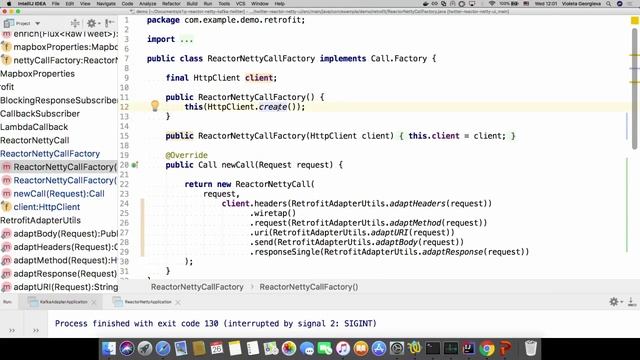
Task: Open IntelliJ IDEA from the dock
Action: click(x=469, y=349)
